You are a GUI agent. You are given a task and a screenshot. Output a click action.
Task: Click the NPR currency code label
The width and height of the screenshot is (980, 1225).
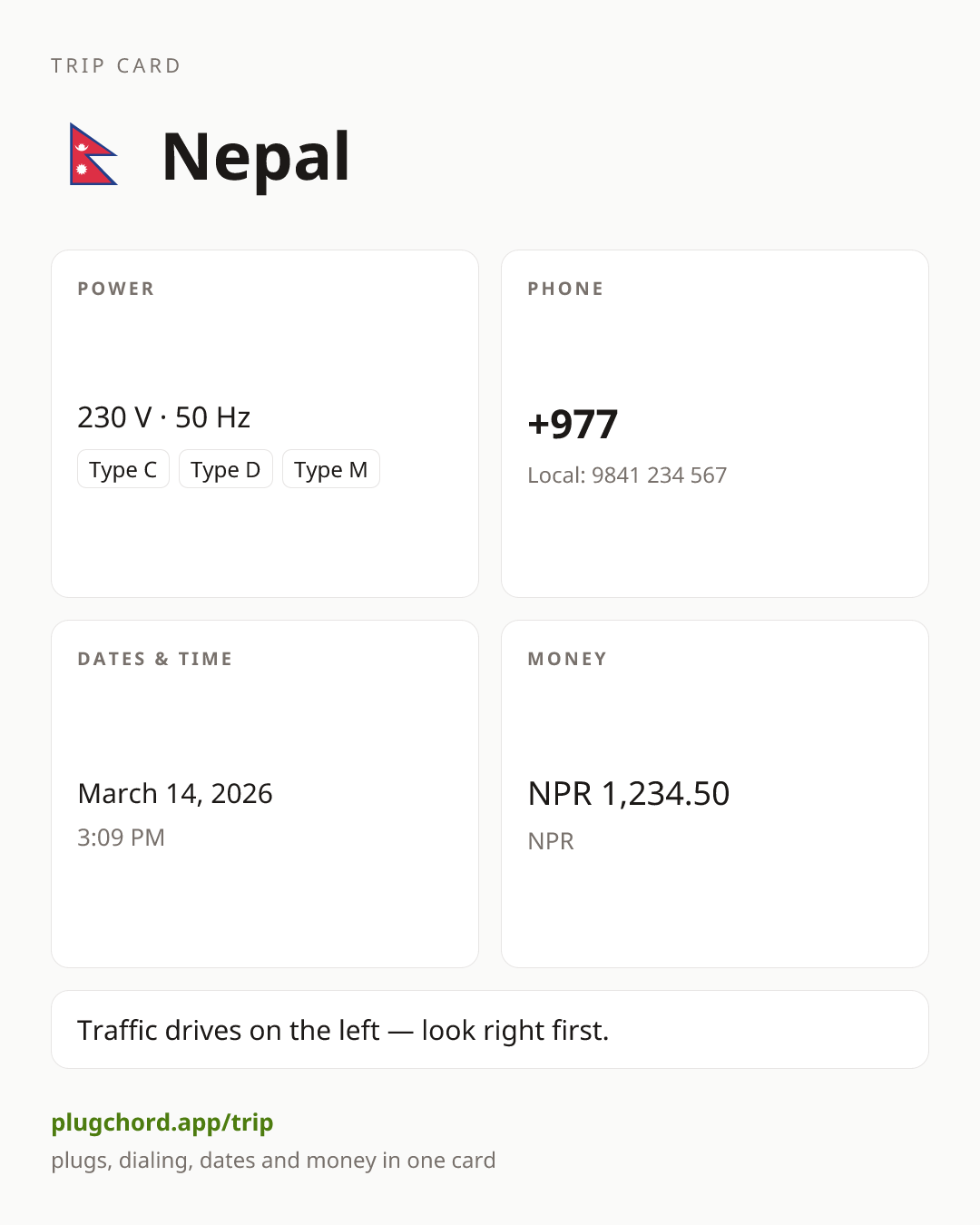(551, 841)
